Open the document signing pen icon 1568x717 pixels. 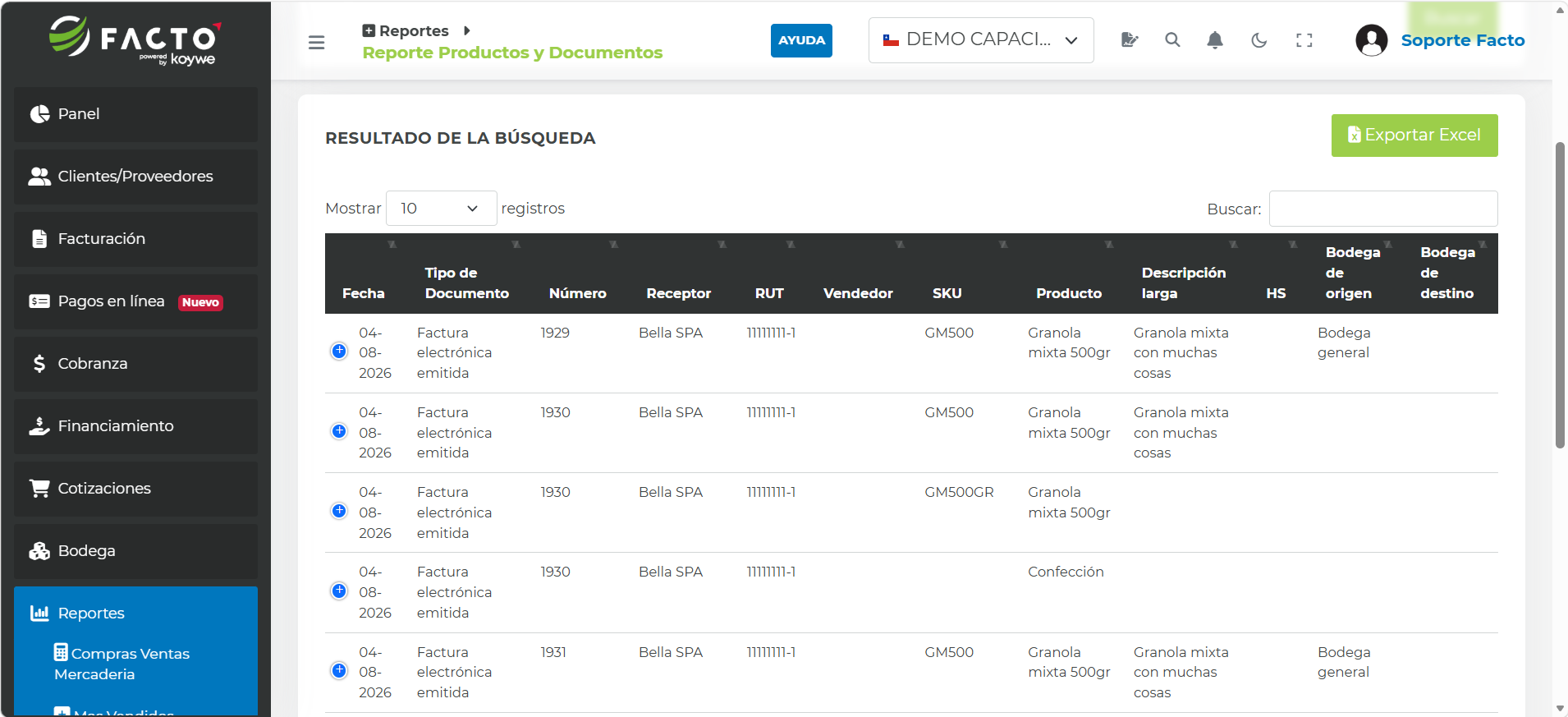pos(1130,39)
